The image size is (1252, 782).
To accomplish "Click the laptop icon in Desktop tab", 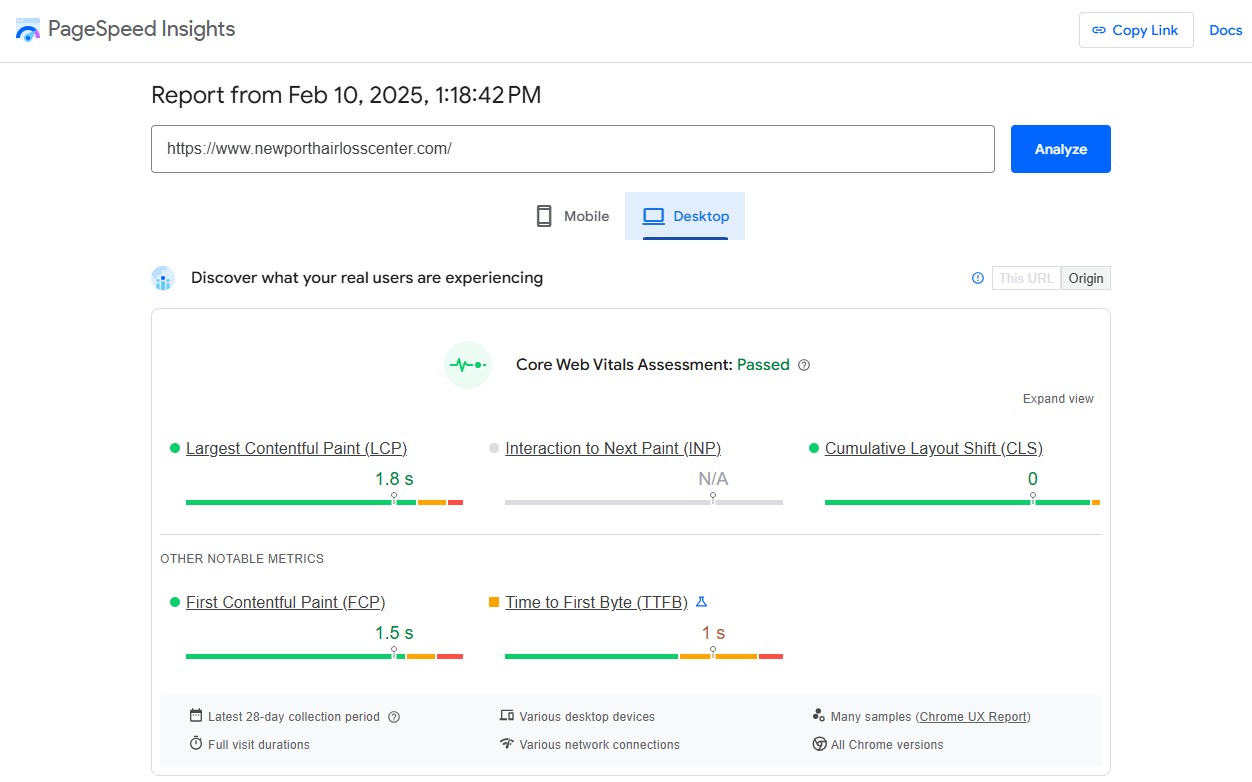I will tap(654, 216).
